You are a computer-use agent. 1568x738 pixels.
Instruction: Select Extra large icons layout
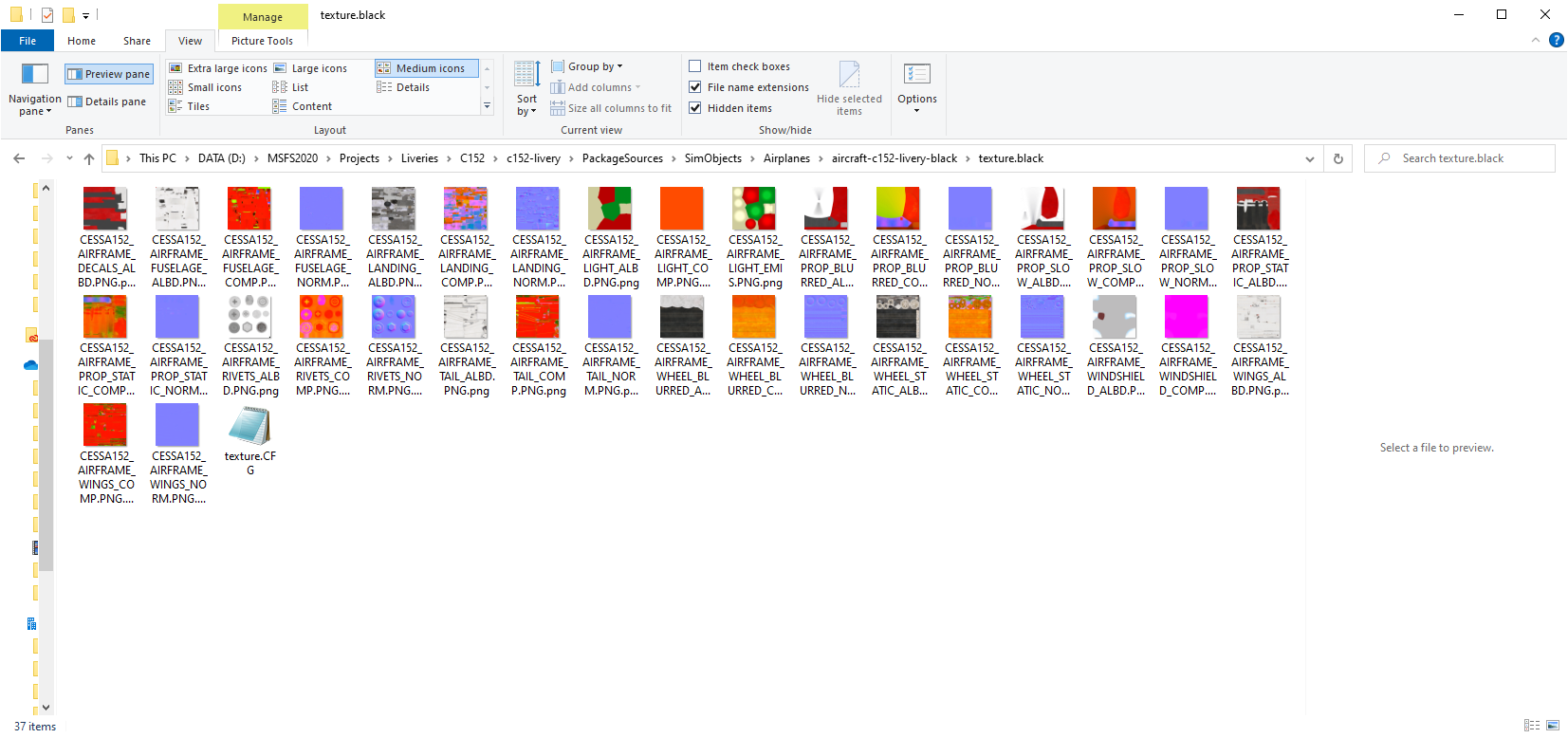(218, 68)
